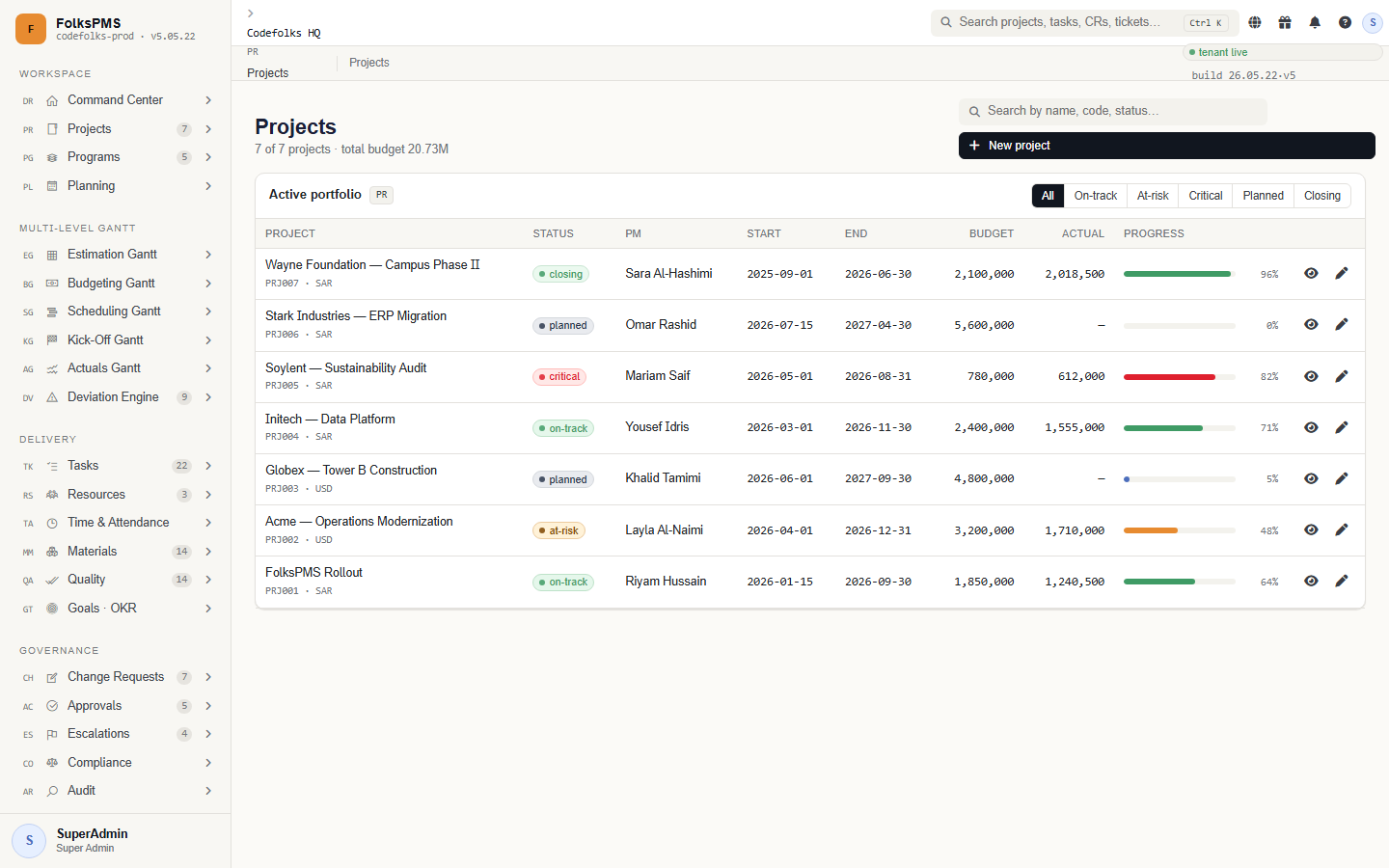Open Soylent — Sustainability Audit project name

pos(345,367)
